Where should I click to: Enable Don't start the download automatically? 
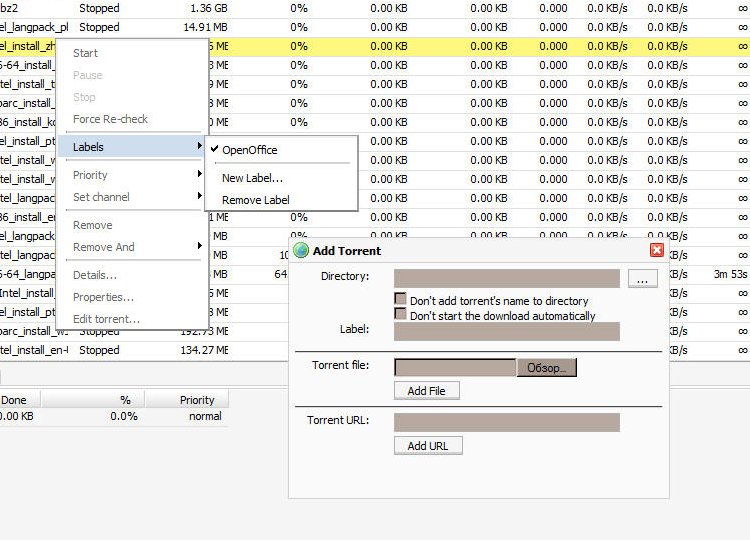click(400, 314)
